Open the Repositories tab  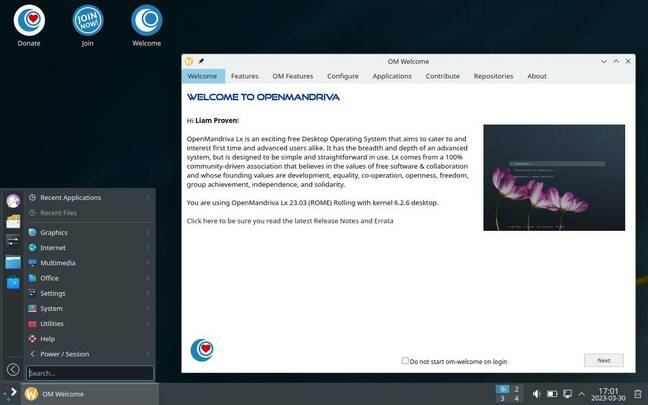493,76
